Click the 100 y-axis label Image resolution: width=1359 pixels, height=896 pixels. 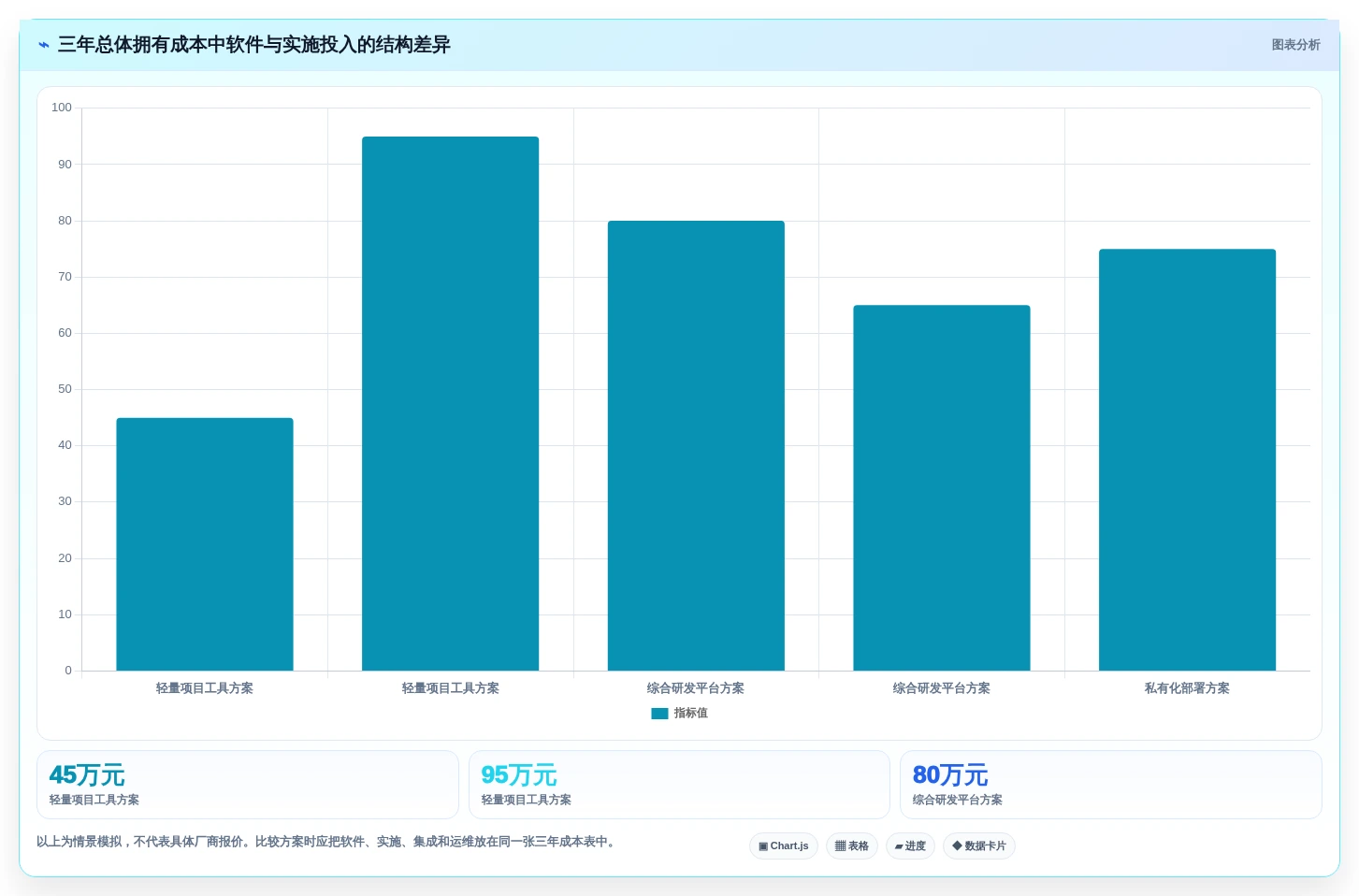tap(62, 108)
